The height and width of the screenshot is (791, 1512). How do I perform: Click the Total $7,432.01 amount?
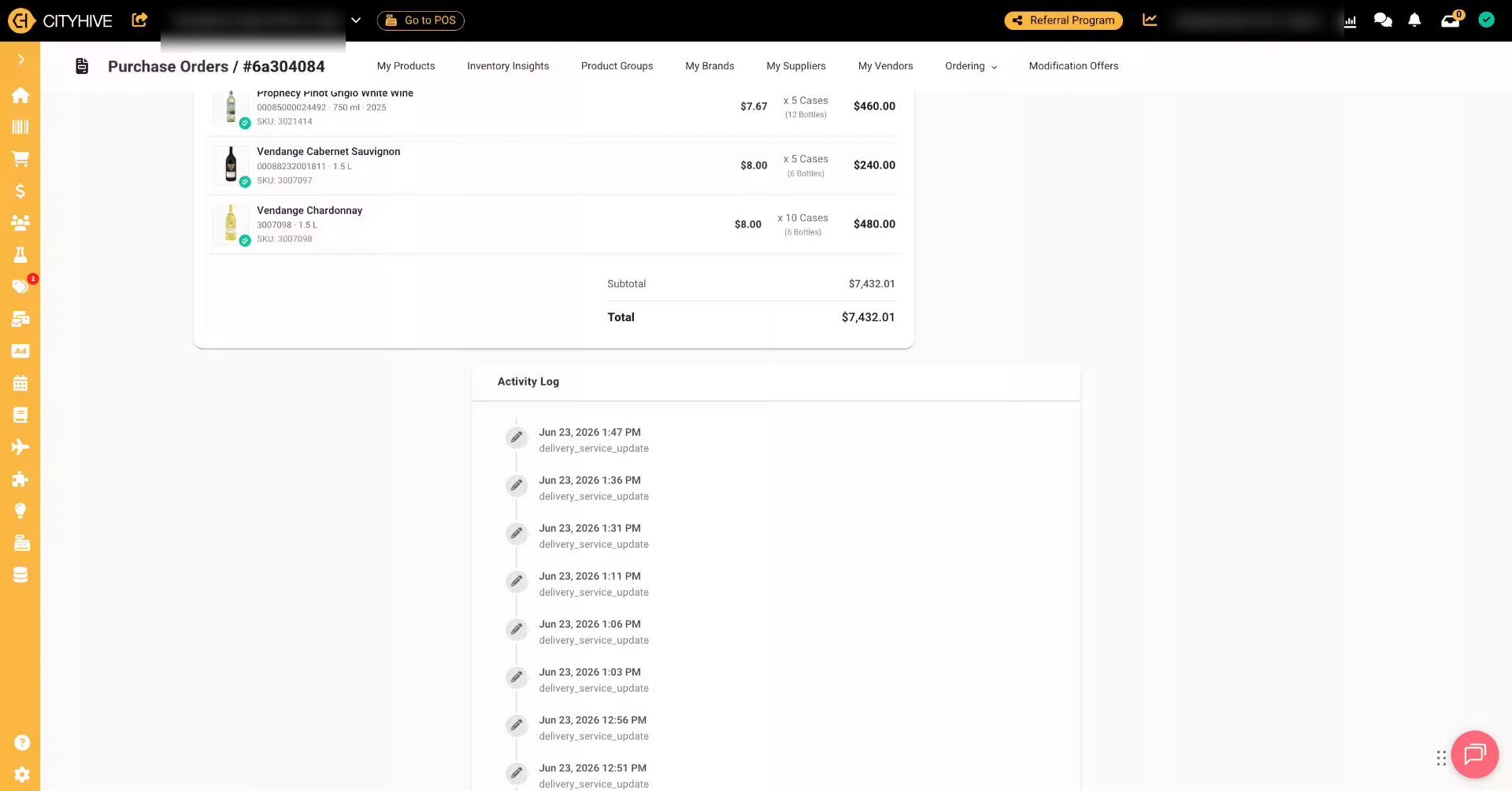[x=868, y=317]
